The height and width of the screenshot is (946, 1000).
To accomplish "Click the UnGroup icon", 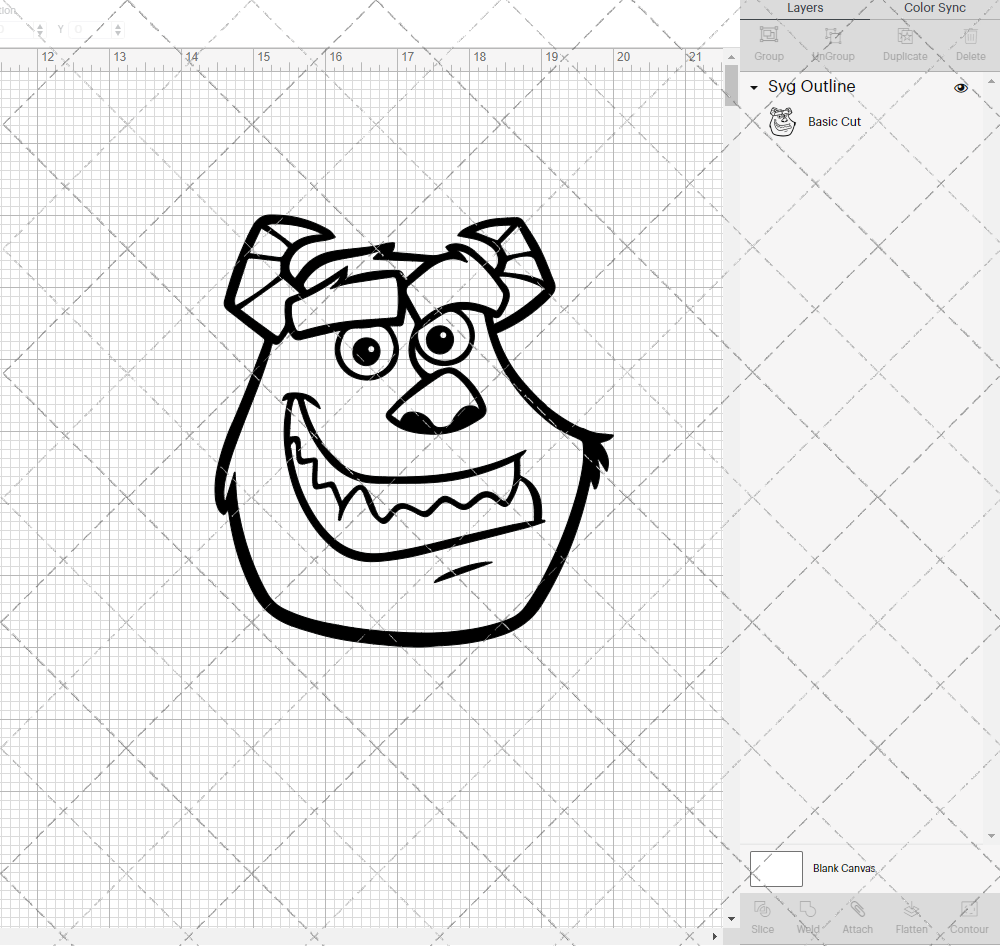I will pos(832,40).
